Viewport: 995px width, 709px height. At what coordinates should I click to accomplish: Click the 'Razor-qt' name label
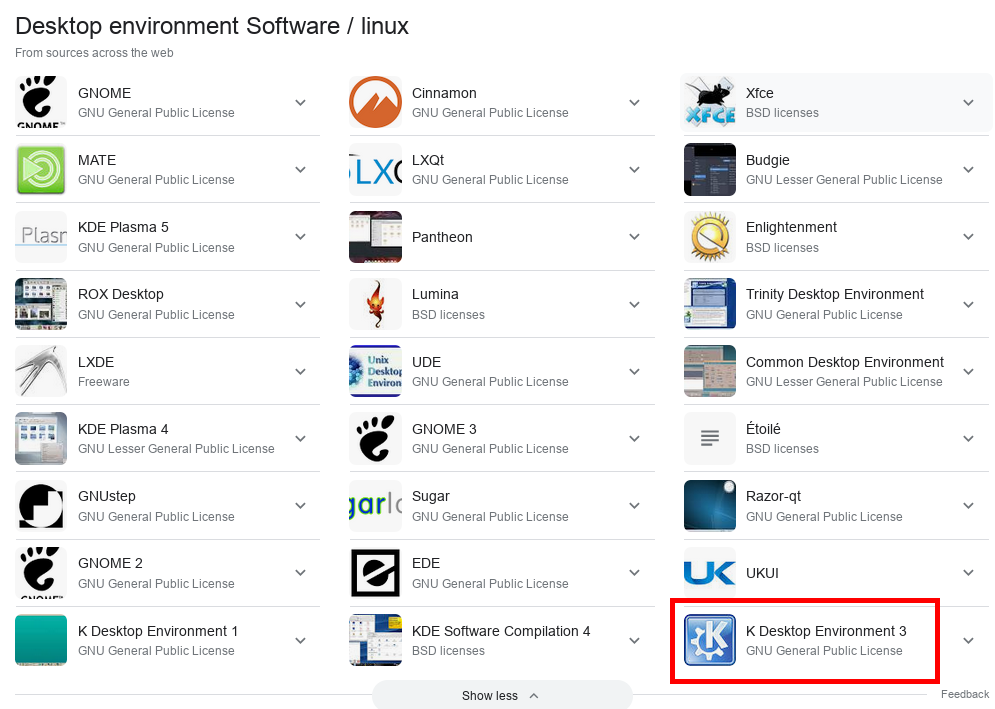[x=773, y=496]
